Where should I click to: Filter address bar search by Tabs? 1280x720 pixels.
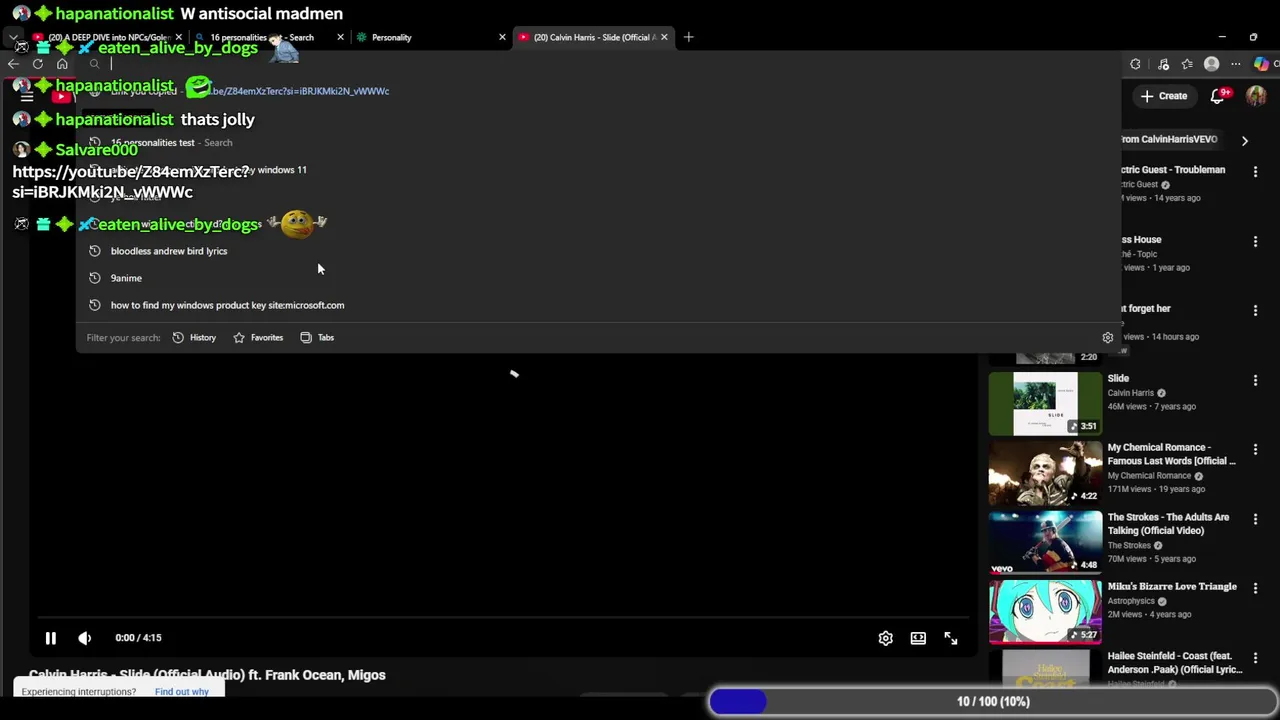click(317, 338)
